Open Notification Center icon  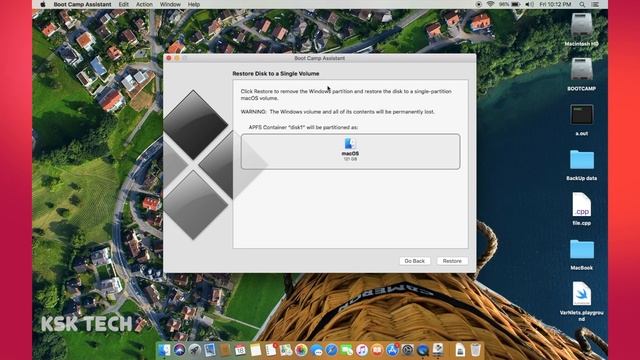click(595, 4)
